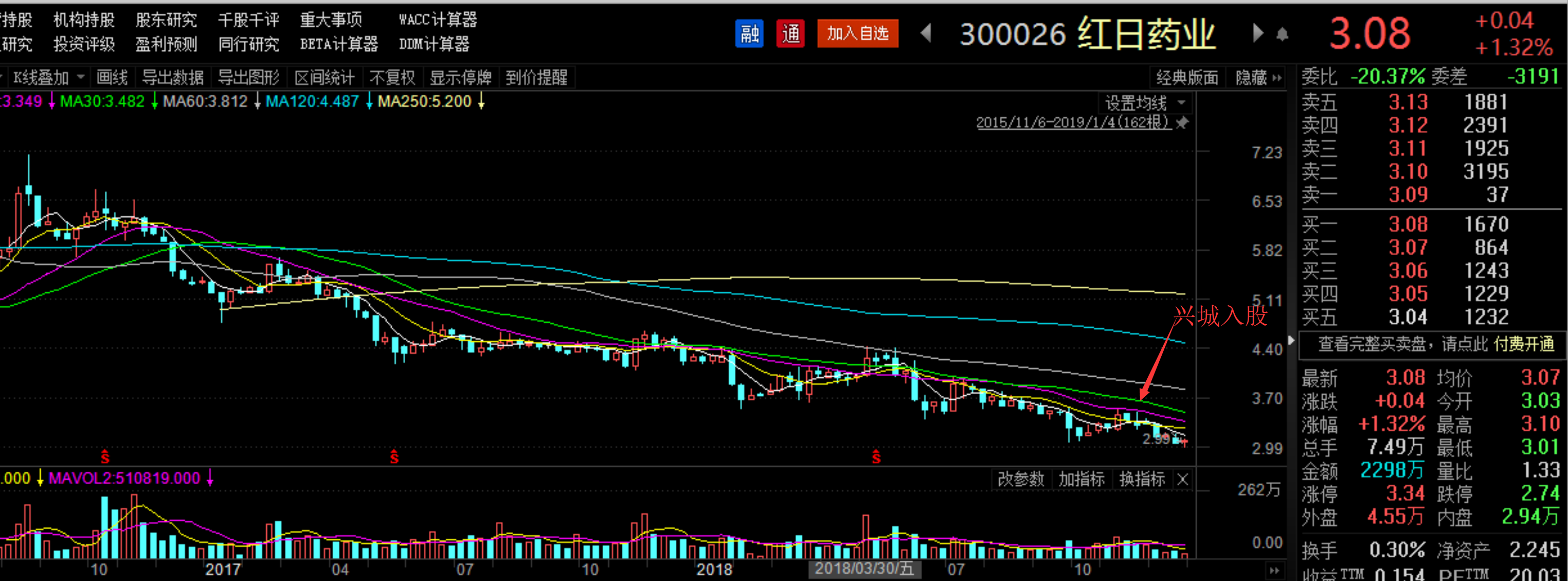1568x581 pixels.
Task: Click the bell alert icon beside stock name
Action: (x=1282, y=34)
